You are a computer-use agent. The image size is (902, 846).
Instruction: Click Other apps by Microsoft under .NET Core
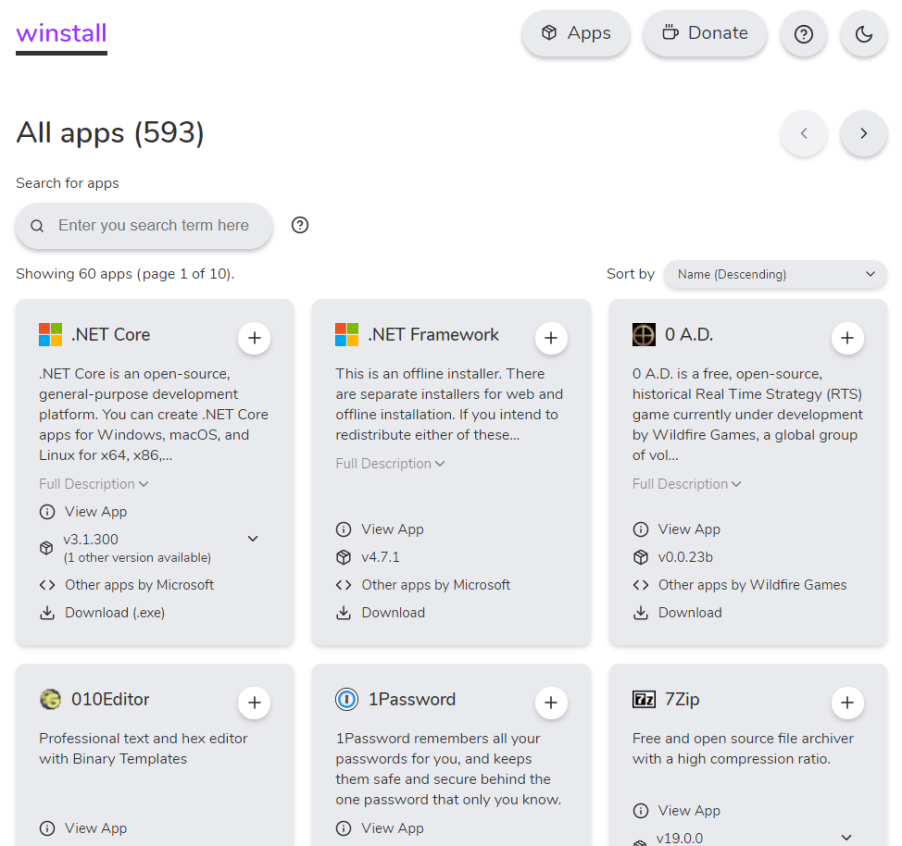(127, 585)
